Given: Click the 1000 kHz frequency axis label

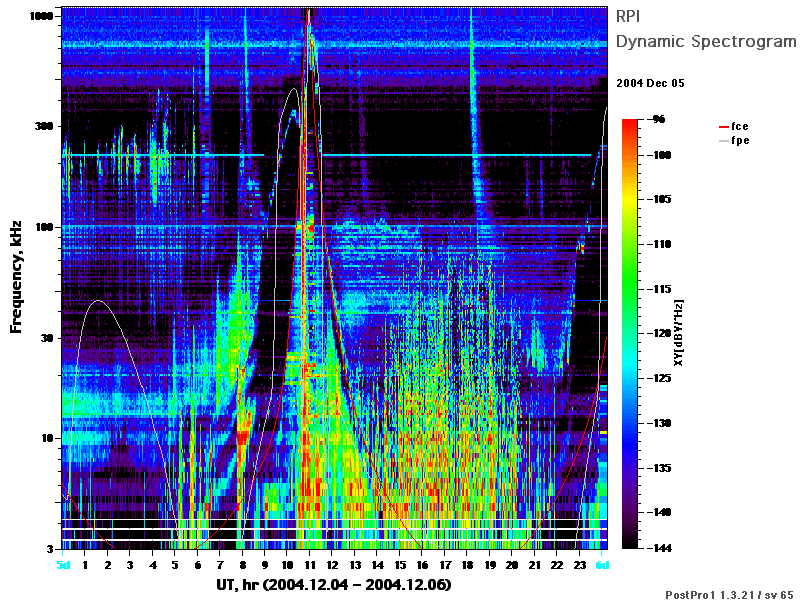Looking at the screenshot, I should [x=42, y=16].
